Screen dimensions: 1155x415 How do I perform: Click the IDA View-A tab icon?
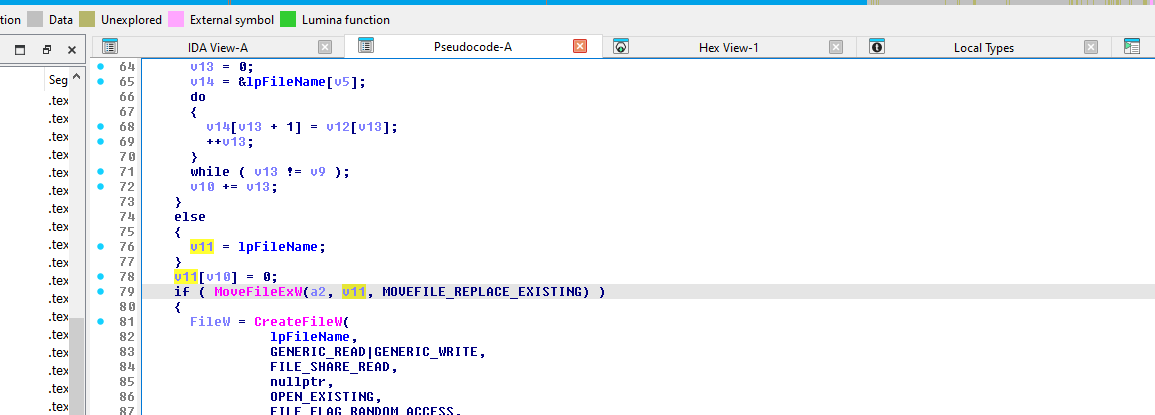[110, 47]
